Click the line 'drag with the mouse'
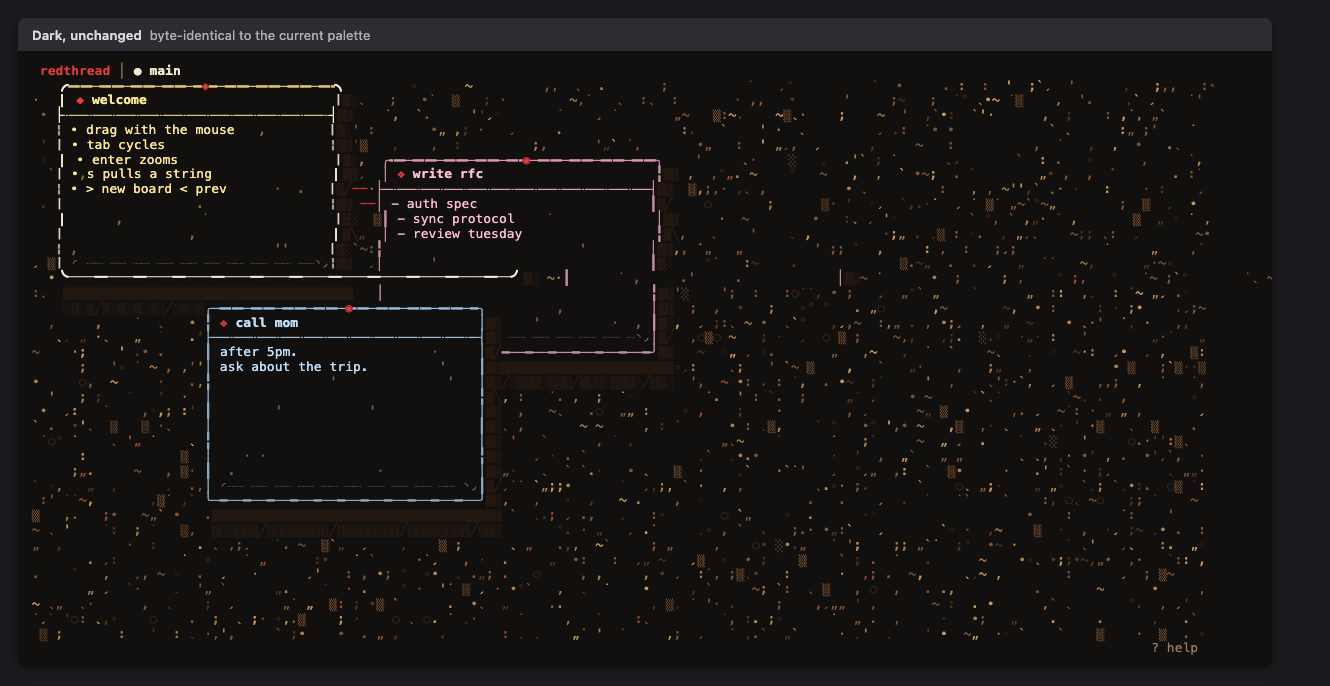Image resolution: width=1330 pixels, height=686 pixels. point(160,130)
